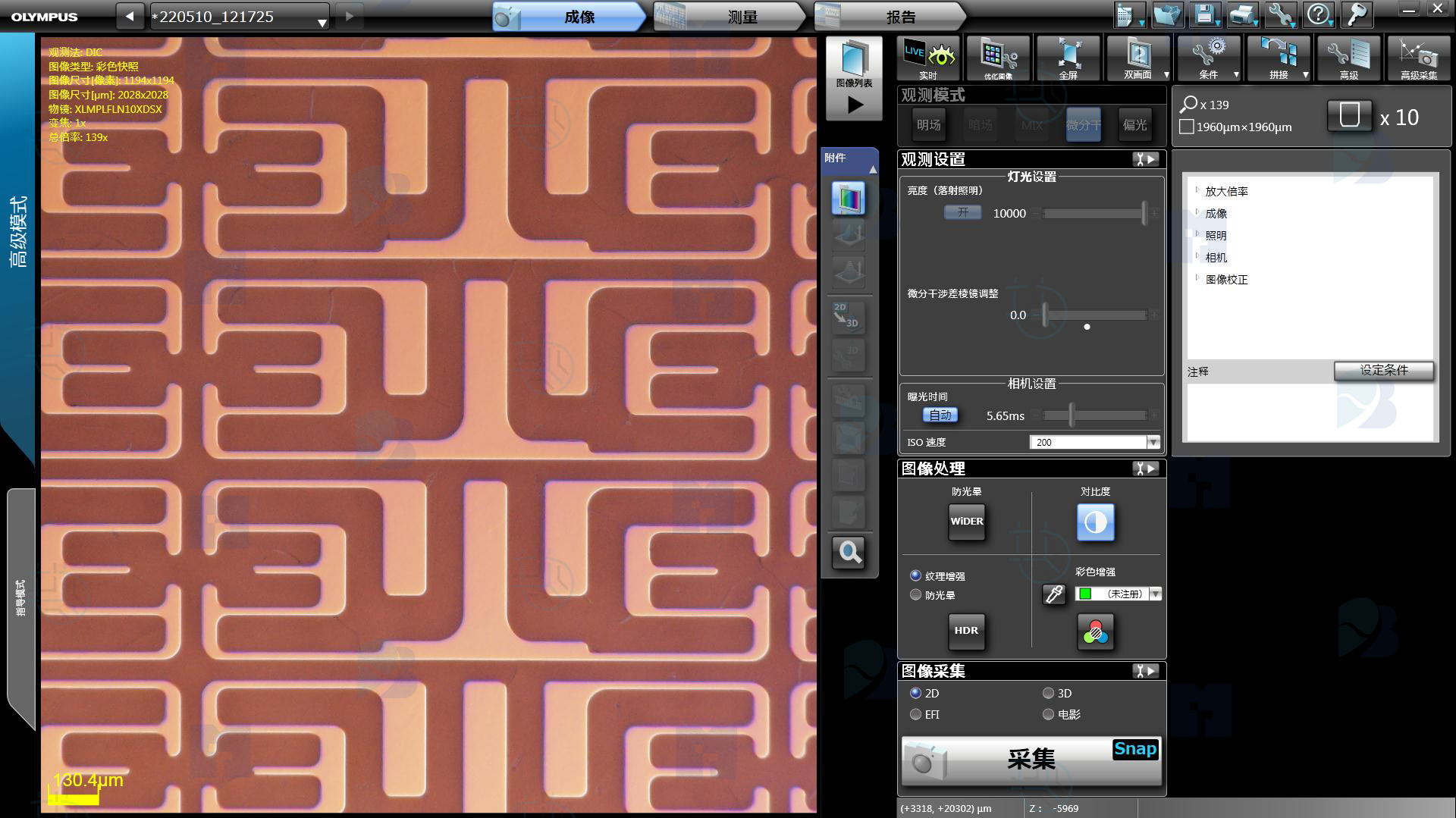Click the Live (实时) view icon
Screen dimensions: 1456x818
928,58
